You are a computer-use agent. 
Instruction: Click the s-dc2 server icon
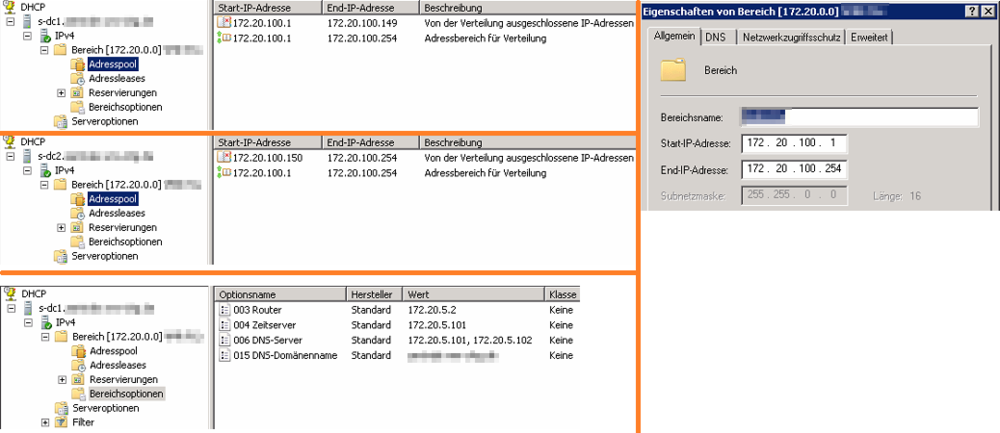(27, 156)
